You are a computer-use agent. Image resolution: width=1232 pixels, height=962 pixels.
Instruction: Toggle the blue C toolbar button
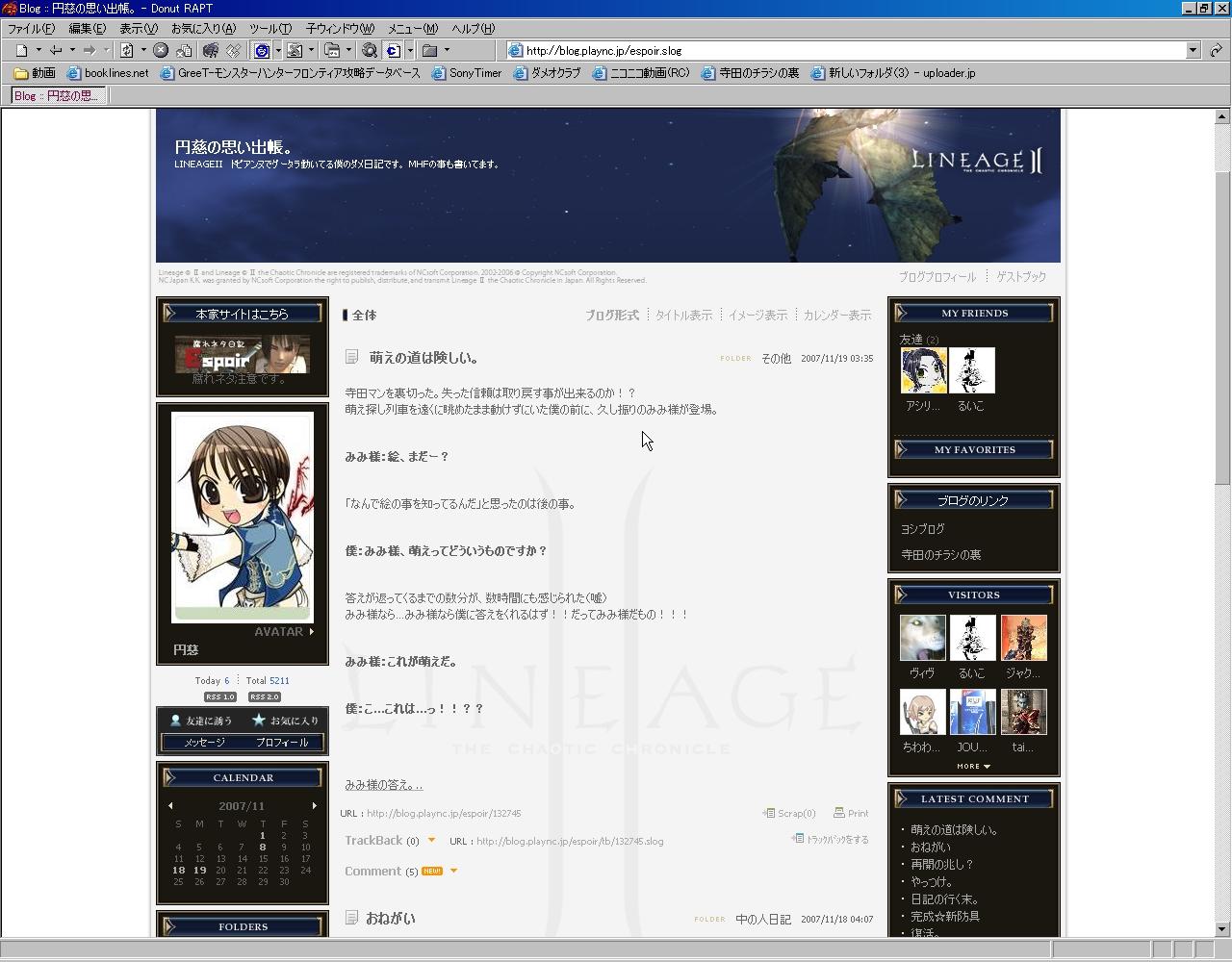coord(393,50)
